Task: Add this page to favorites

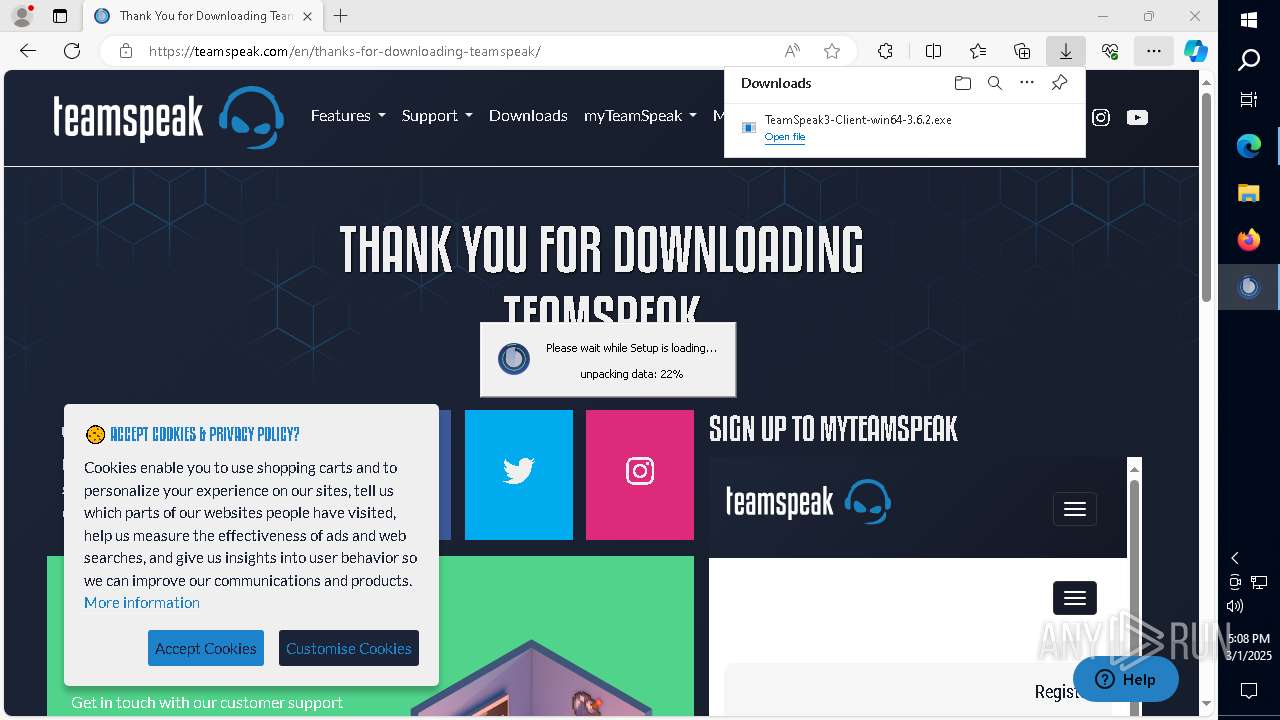Action: pyautogui.click(x=832, y=51)
